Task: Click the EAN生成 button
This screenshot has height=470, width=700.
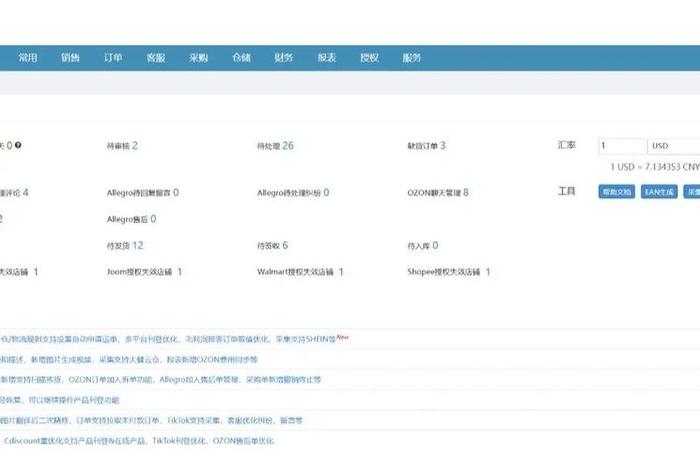Action: [x=659, y=192]
